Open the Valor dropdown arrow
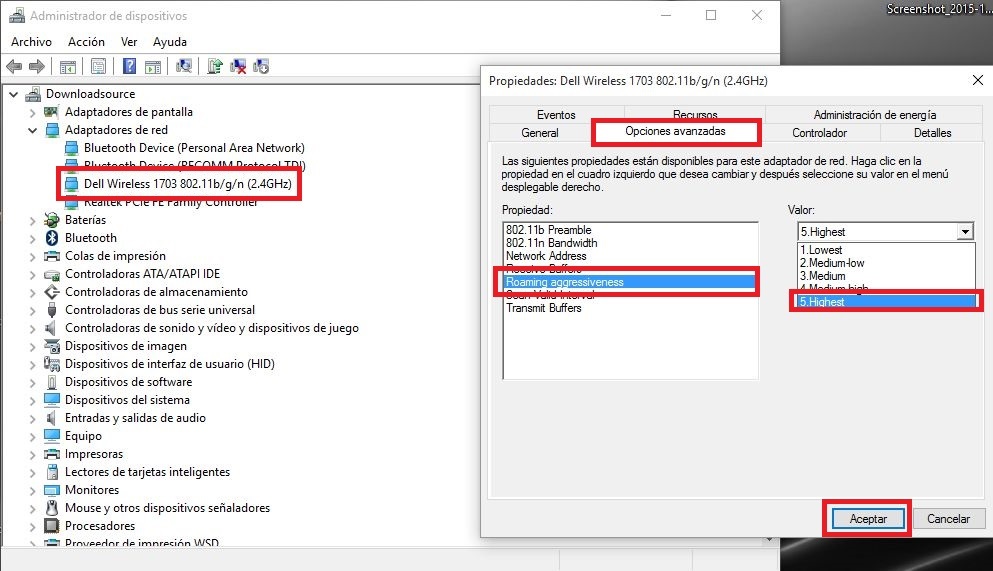The height and width of the screenshot is (571, 993). click(x=965, y=232)
